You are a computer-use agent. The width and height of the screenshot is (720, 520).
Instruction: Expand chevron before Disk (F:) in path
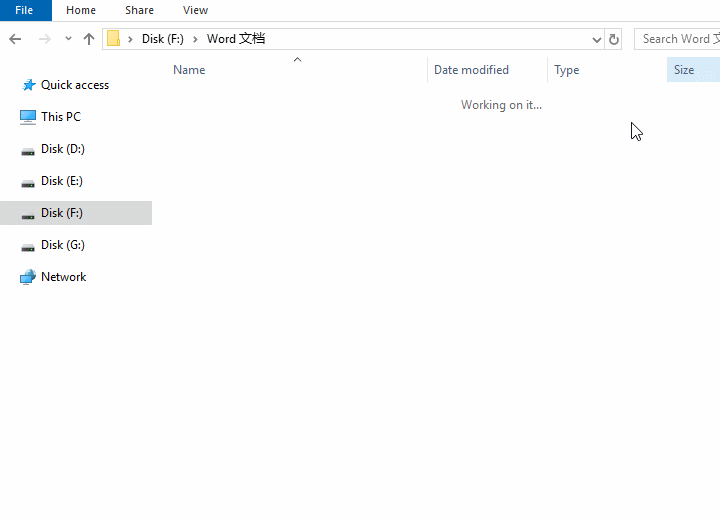click(x=130, y=39)
